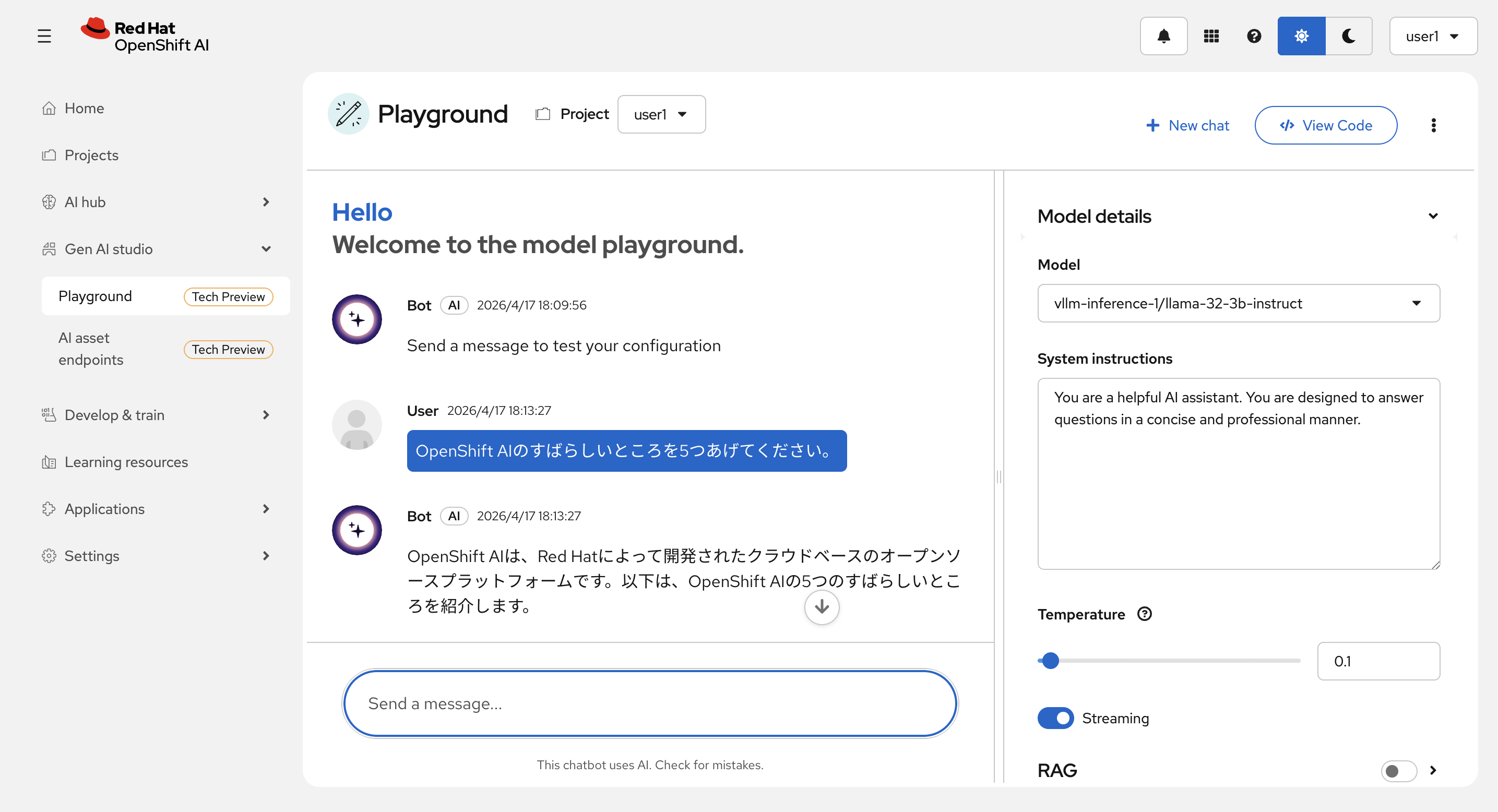This screenshot has height=812, width=1498.
Task: Click the scroll-to-bottom arrow button in chat
Action: click(821, 607)
